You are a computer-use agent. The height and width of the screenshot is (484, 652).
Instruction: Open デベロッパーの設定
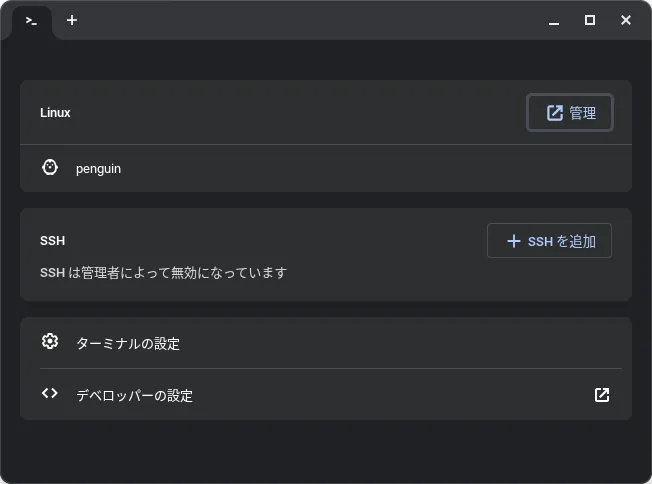(326, 394)
